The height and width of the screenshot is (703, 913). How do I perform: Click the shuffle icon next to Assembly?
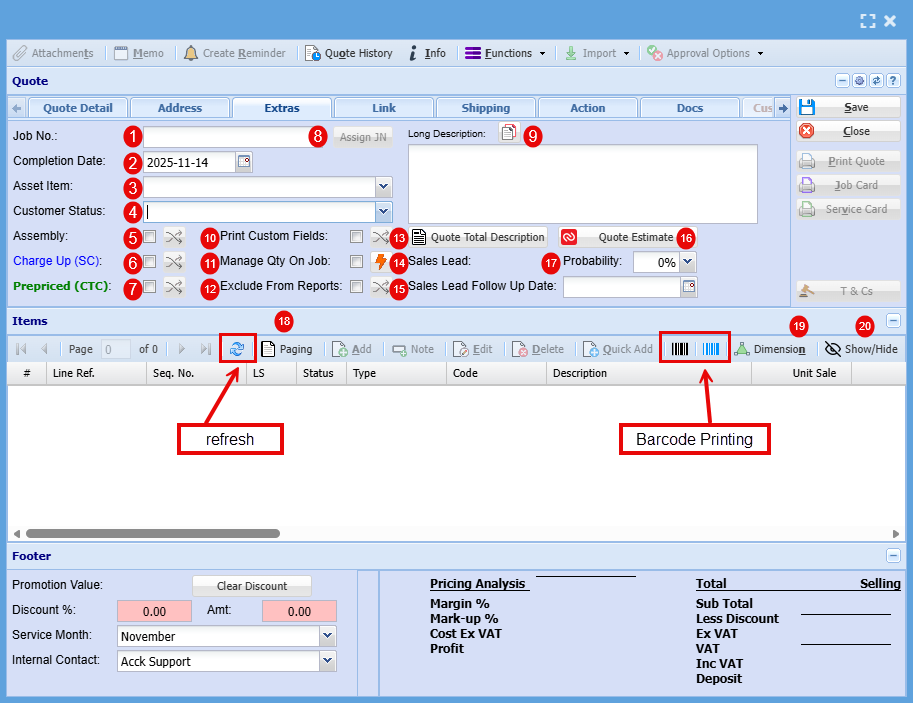coord(174,237)
